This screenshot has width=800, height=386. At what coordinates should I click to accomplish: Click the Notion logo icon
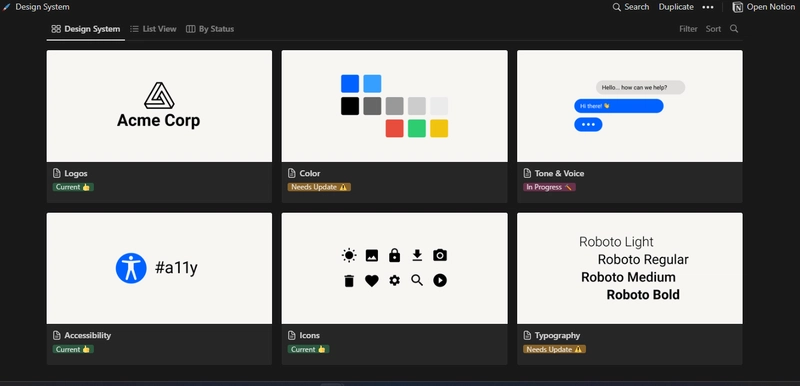click(x=738, y=7)
